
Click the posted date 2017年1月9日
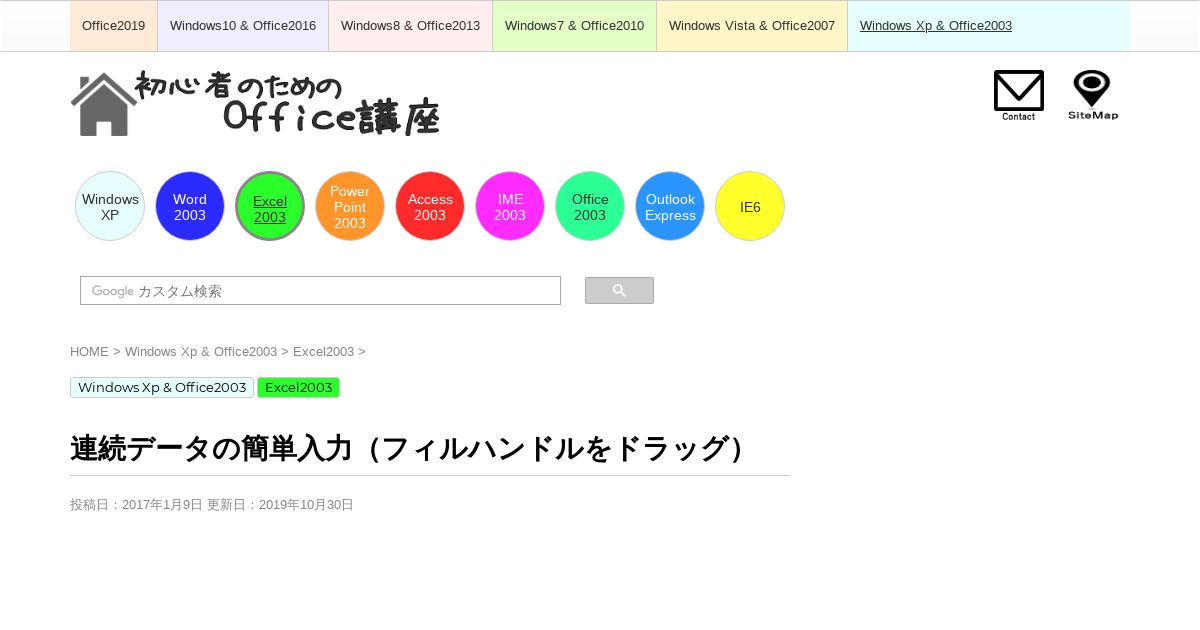point(162,505)
